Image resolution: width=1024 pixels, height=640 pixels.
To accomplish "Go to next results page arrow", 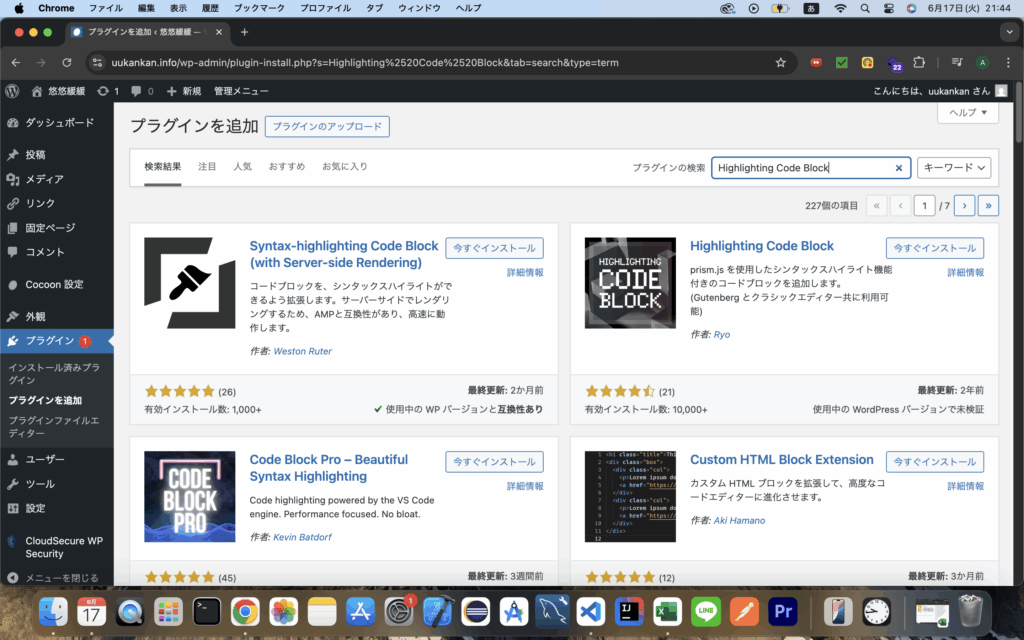I will pos(964,206).
